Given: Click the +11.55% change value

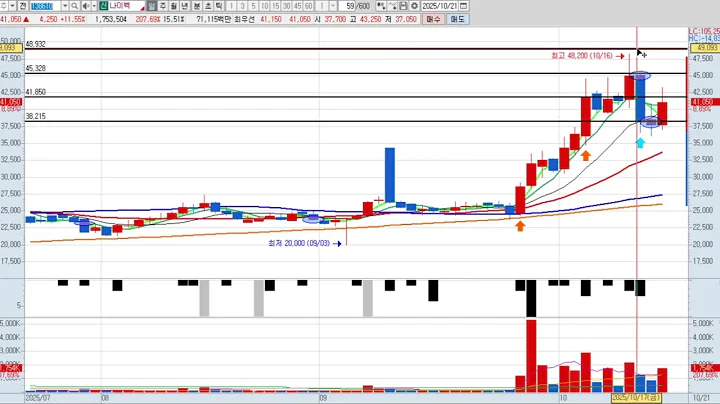Looking at the screenshot, I should (x=73, y=19).
